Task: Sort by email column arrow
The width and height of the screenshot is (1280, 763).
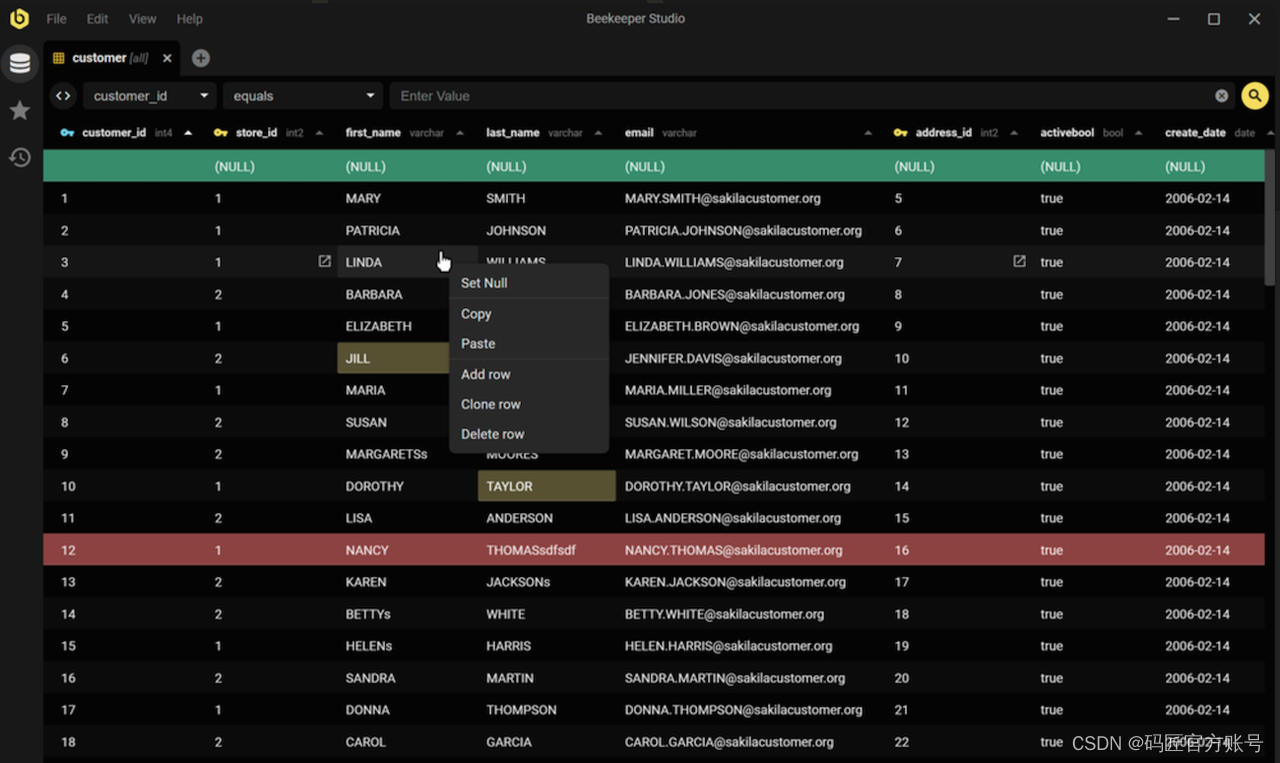Action: click(x=868, y=133)
